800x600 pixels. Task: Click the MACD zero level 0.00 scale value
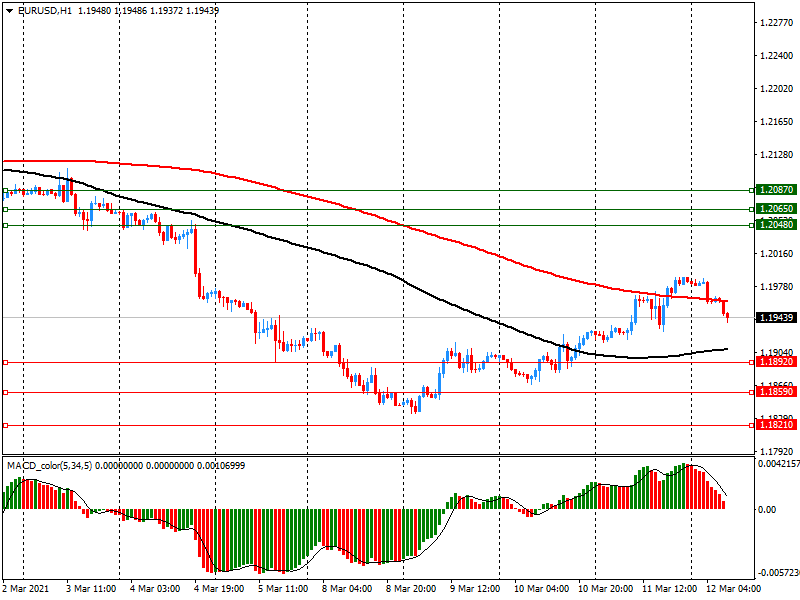(x=766, y=509)
